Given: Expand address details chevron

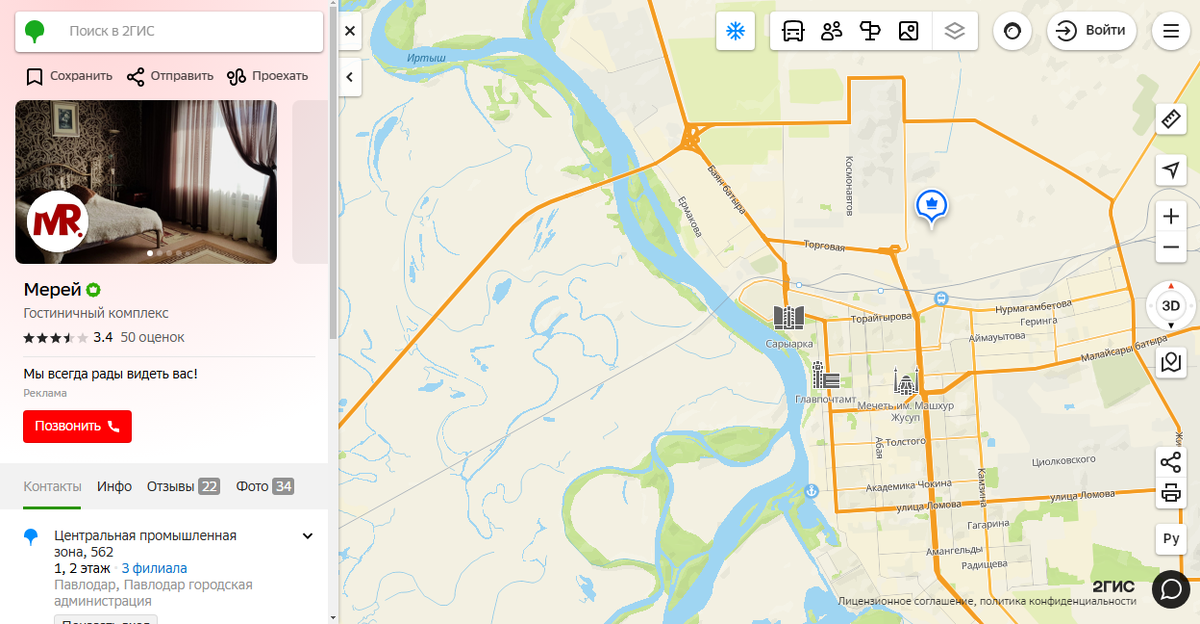Looking at the screenshot, I should pos(307,536).
